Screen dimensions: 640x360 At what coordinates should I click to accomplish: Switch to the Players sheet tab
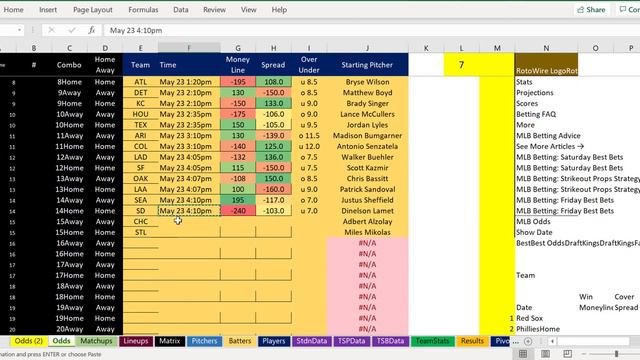click(x=274, y=341)
